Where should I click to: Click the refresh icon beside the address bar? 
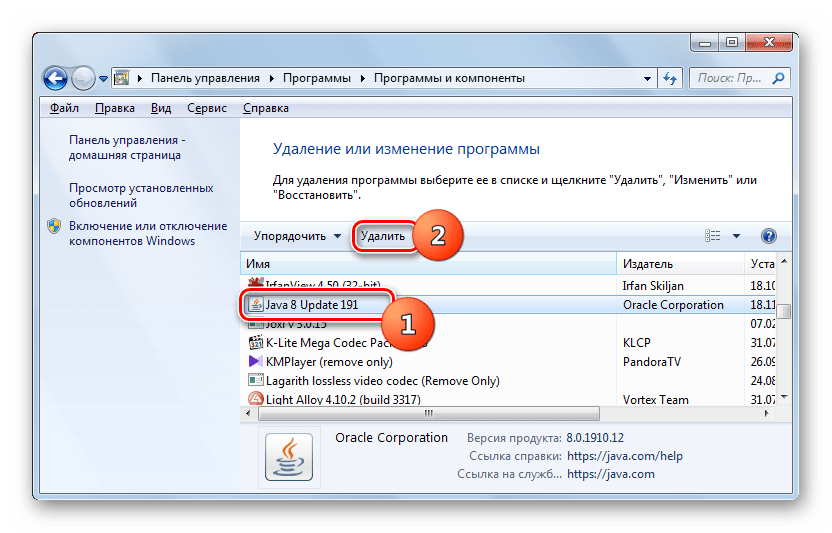668,78
